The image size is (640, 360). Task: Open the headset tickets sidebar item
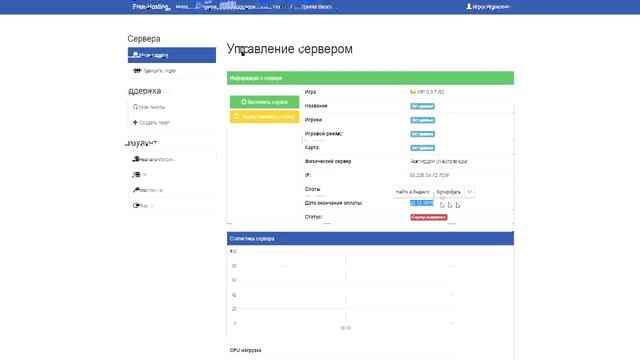(x=172, y=107)
